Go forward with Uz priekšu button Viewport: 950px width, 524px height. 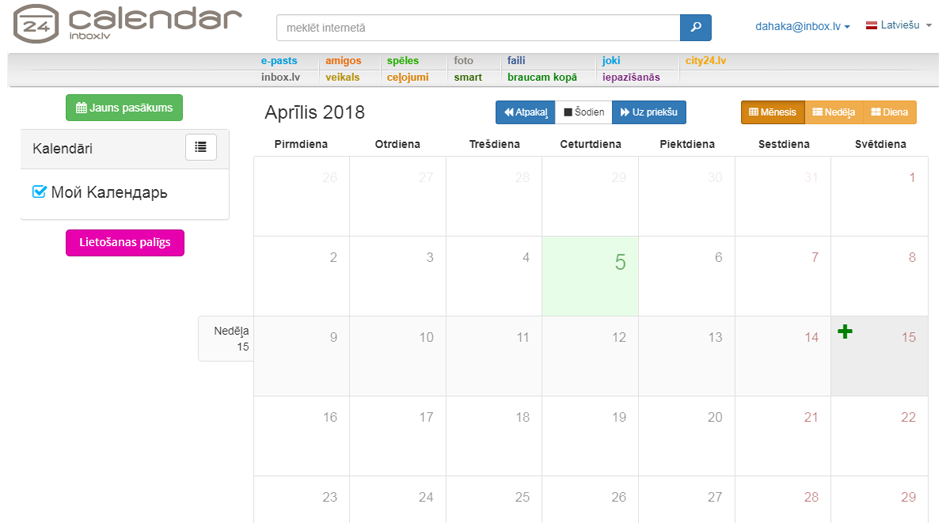[x=649, y=112]
